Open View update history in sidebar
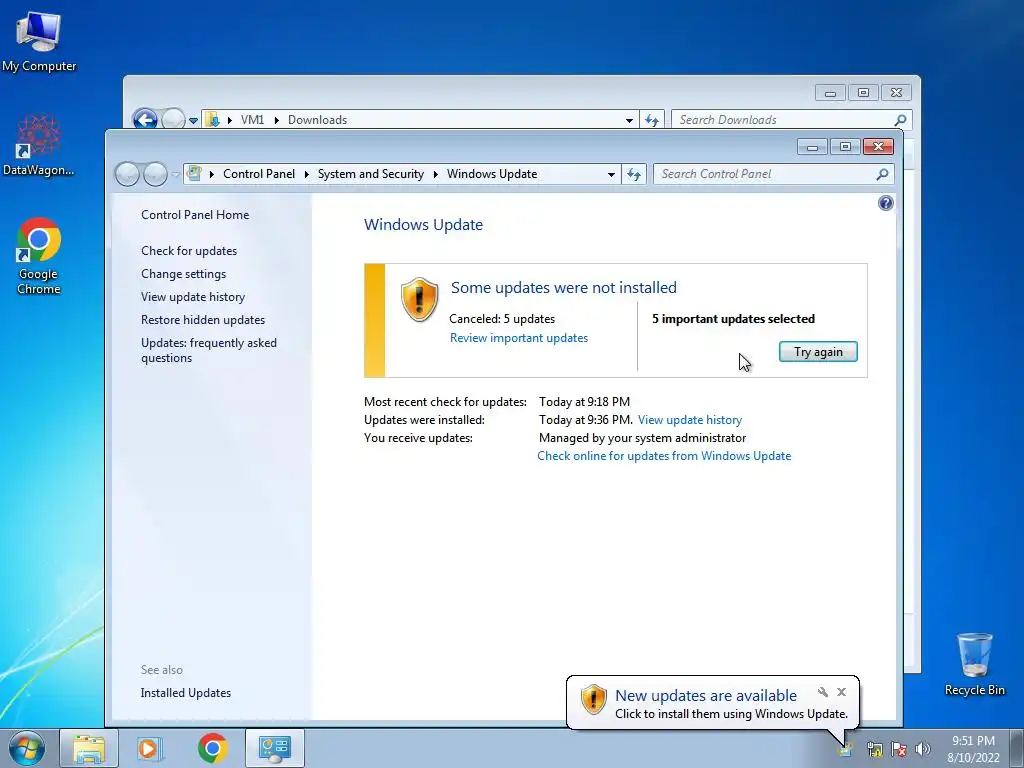The height and width of the screenshot is (768, 1024). click(x=193, y=296)
